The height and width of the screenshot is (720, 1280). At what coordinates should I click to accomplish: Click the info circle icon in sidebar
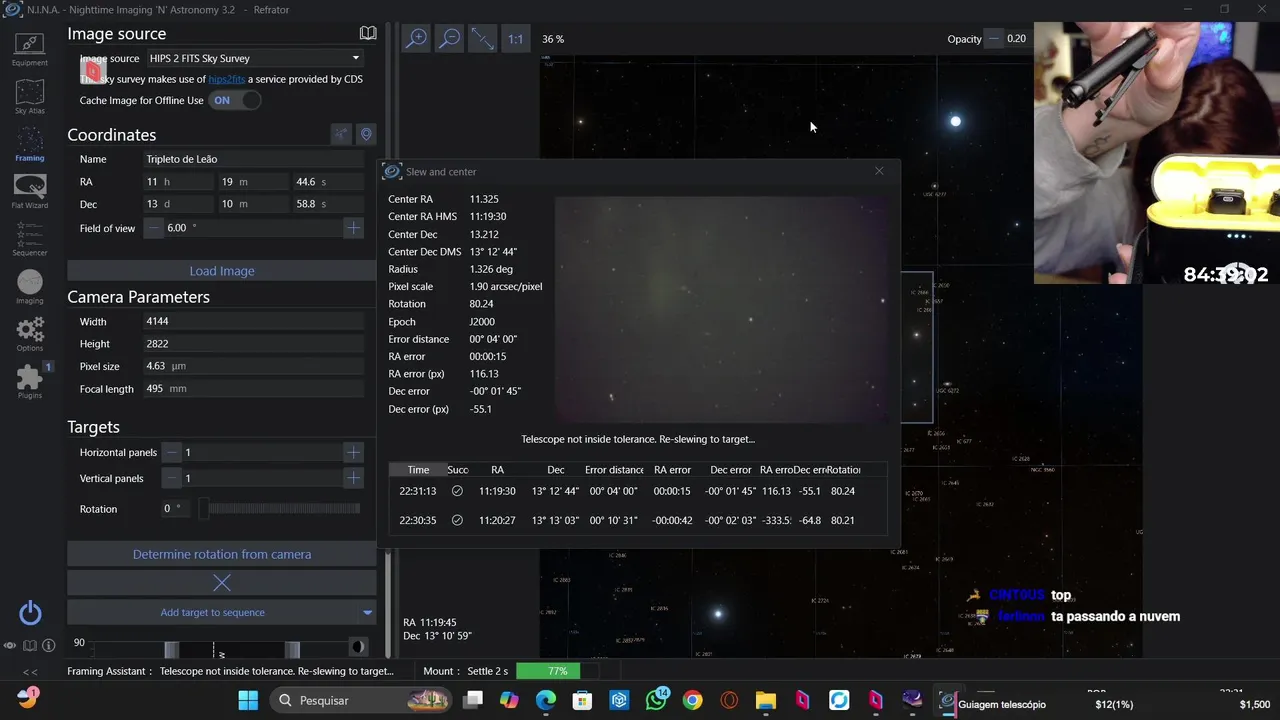pos(48,646)
